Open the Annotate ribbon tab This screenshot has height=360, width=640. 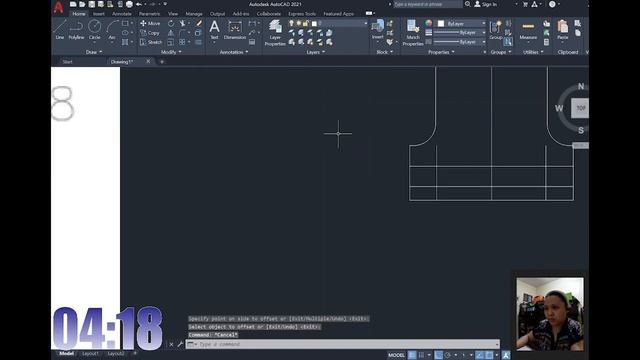tap(122, 14)
